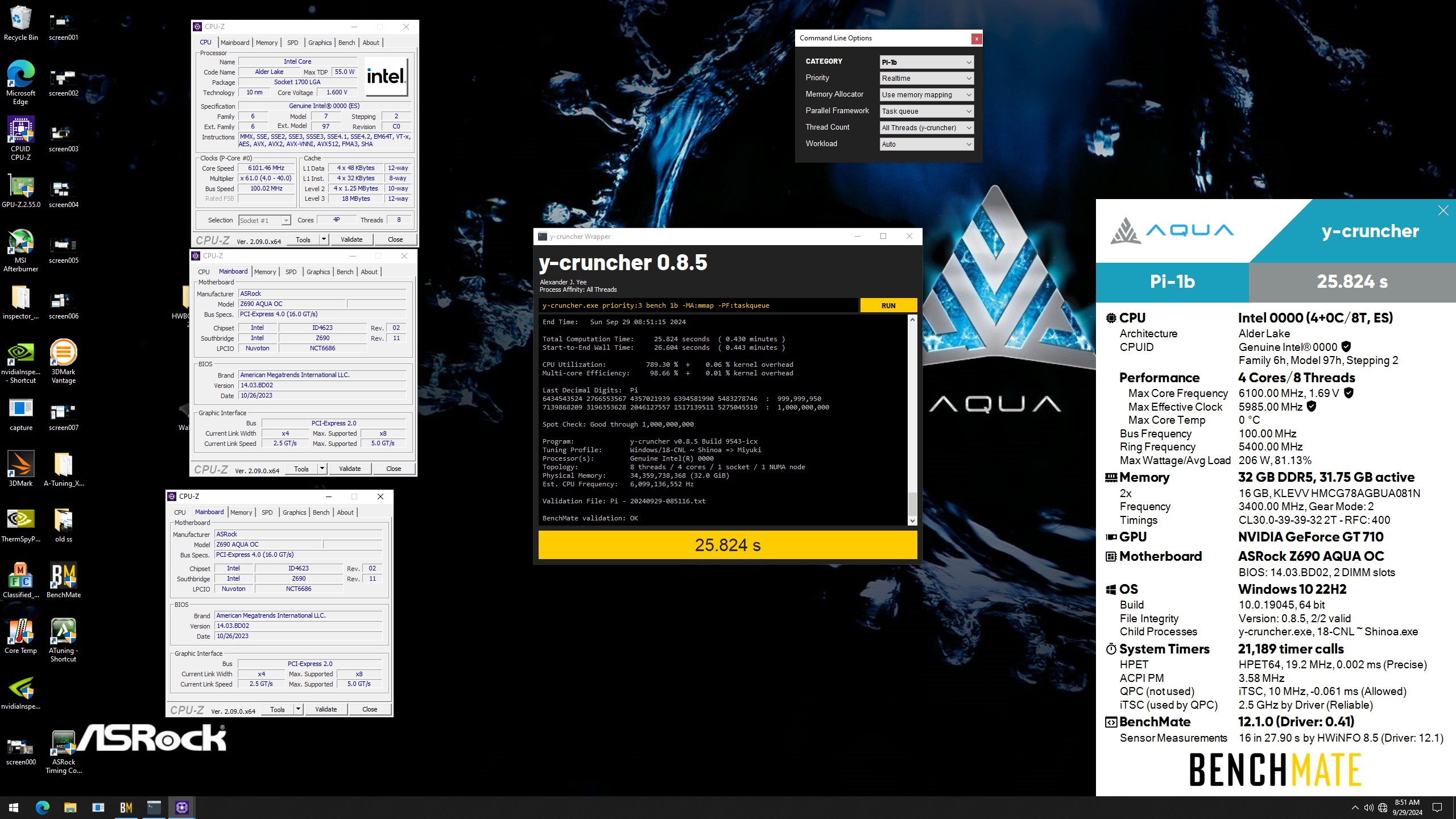This screenshot has height=819, width=1456.
Task: Click scroll-up arrow in y-cruncher output
Action: [x=912, y=320]
